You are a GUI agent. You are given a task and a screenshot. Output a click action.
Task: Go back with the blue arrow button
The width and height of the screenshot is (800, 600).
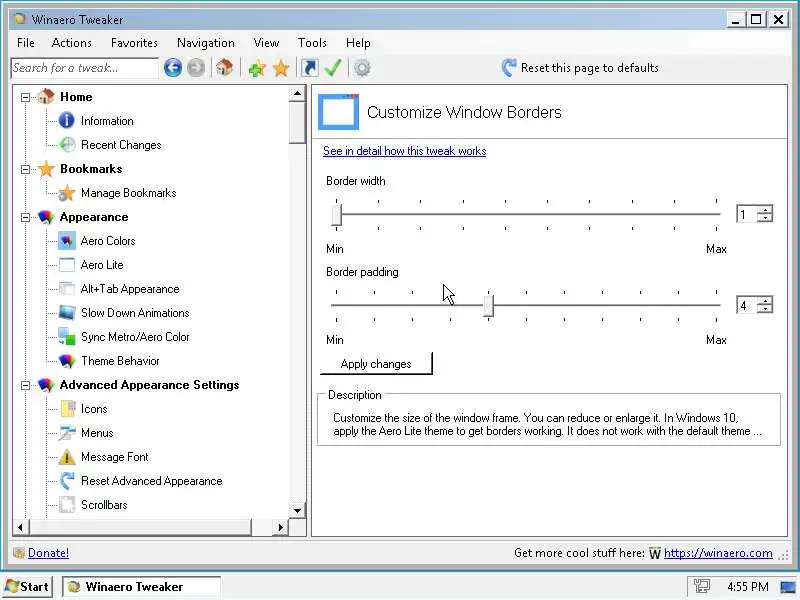[x=173, y=68]
